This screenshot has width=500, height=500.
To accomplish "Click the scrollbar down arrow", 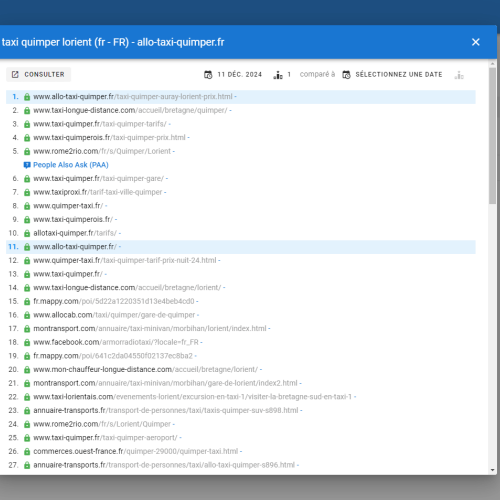I will point(493,470).
